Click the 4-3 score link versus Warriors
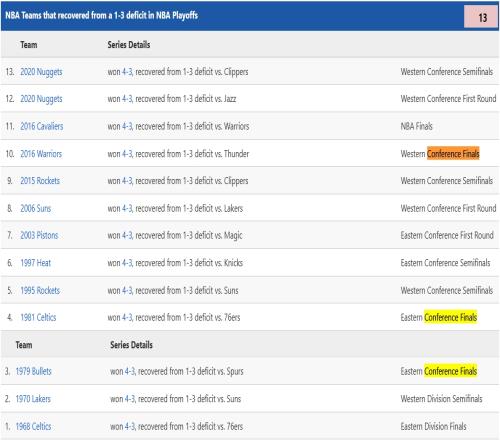 click(127, 126)
